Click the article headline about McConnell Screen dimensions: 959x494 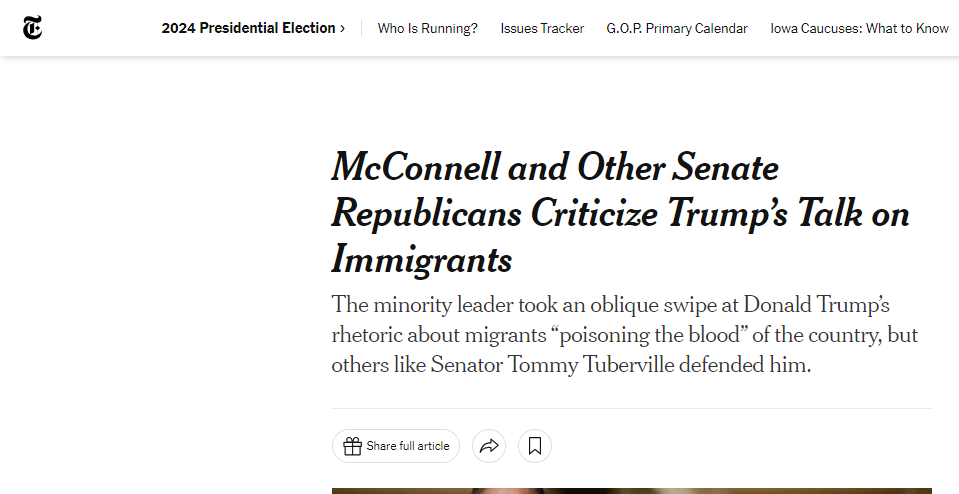point(620,213)
